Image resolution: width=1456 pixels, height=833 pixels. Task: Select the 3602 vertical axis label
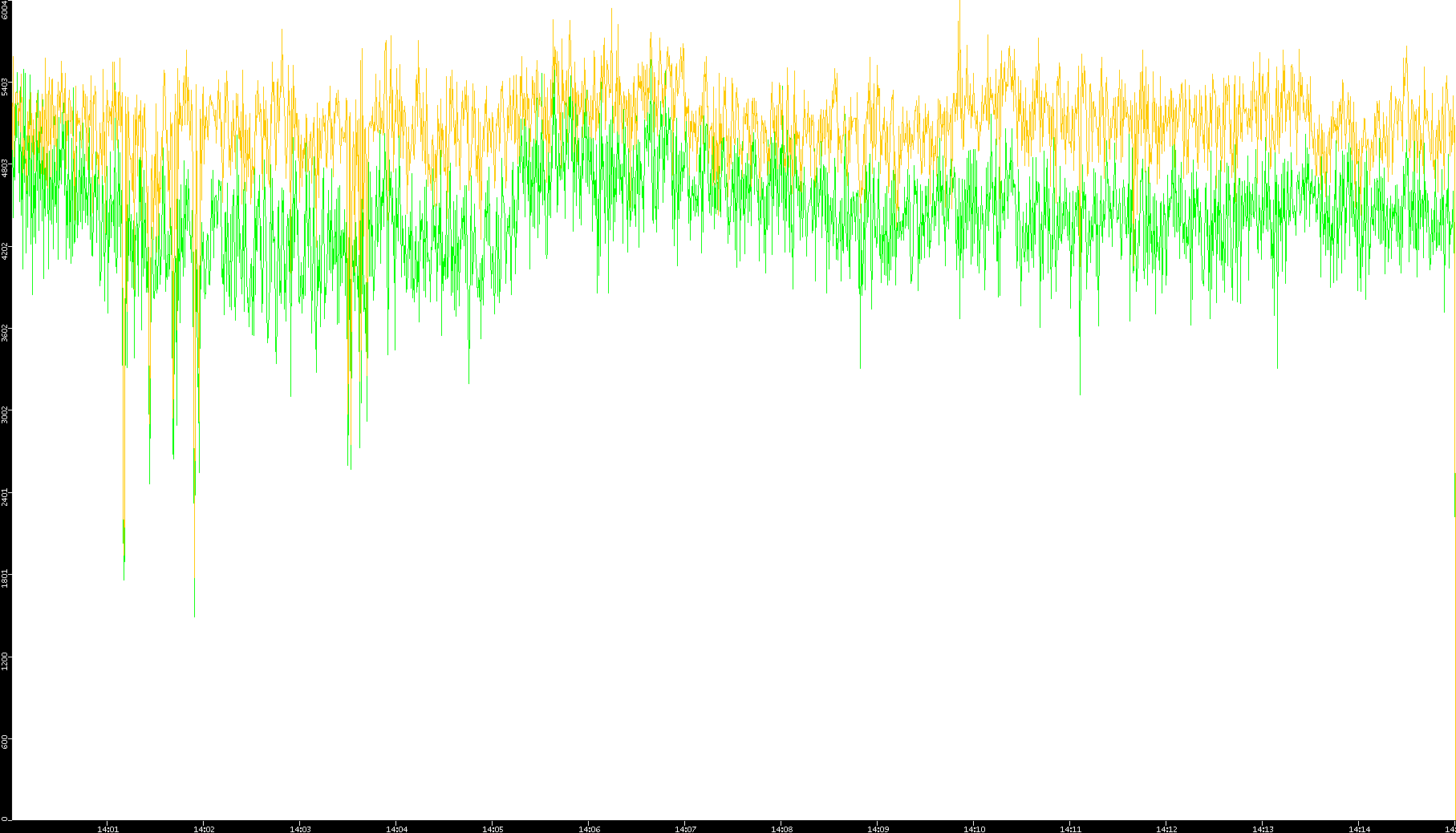[6, 333]
